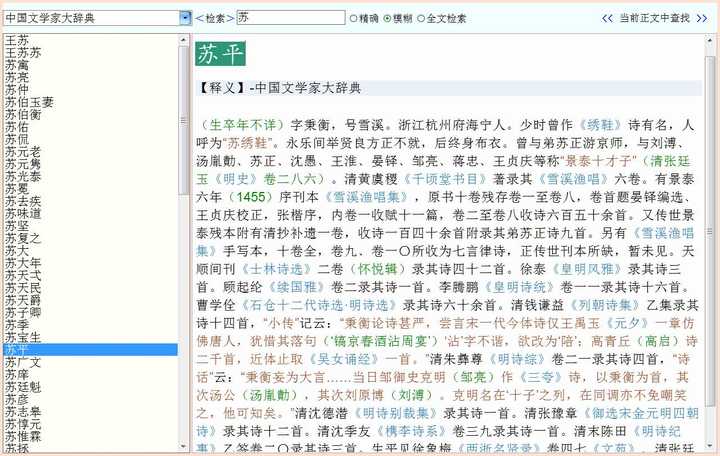Image resolution: width=720 pixels, height=456 pixels.
Task: Click the 《明诗综》 title in the article
Action: point(517,359)
